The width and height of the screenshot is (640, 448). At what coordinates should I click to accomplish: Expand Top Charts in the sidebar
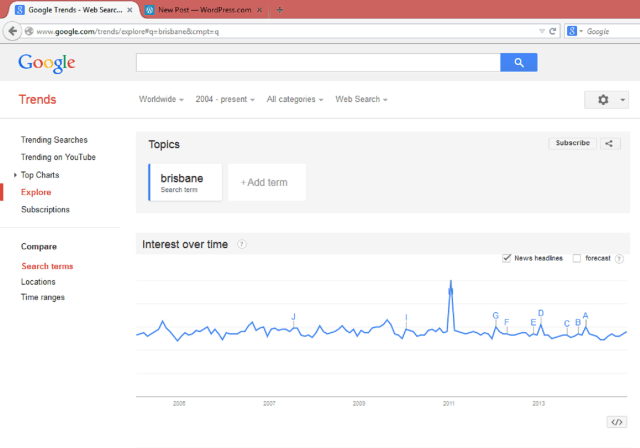(x=39, y=175)
